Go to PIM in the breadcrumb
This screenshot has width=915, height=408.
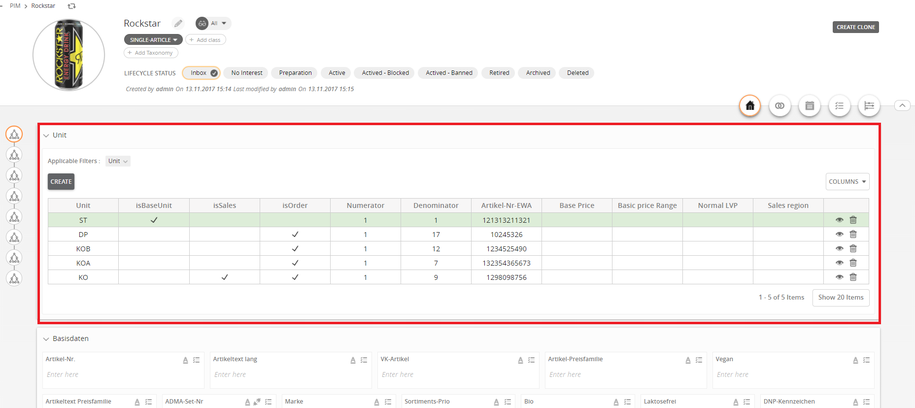(15, 5)
